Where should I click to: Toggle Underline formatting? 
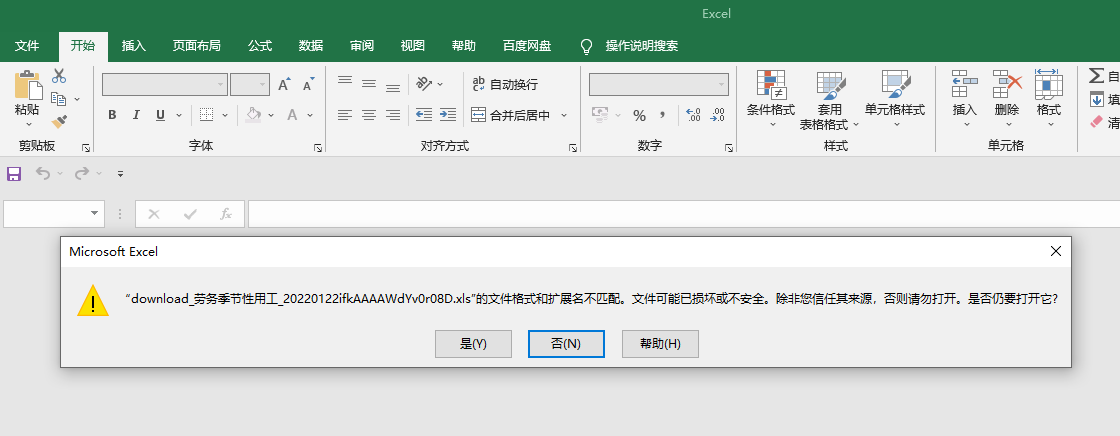click(x=160, y=114)
